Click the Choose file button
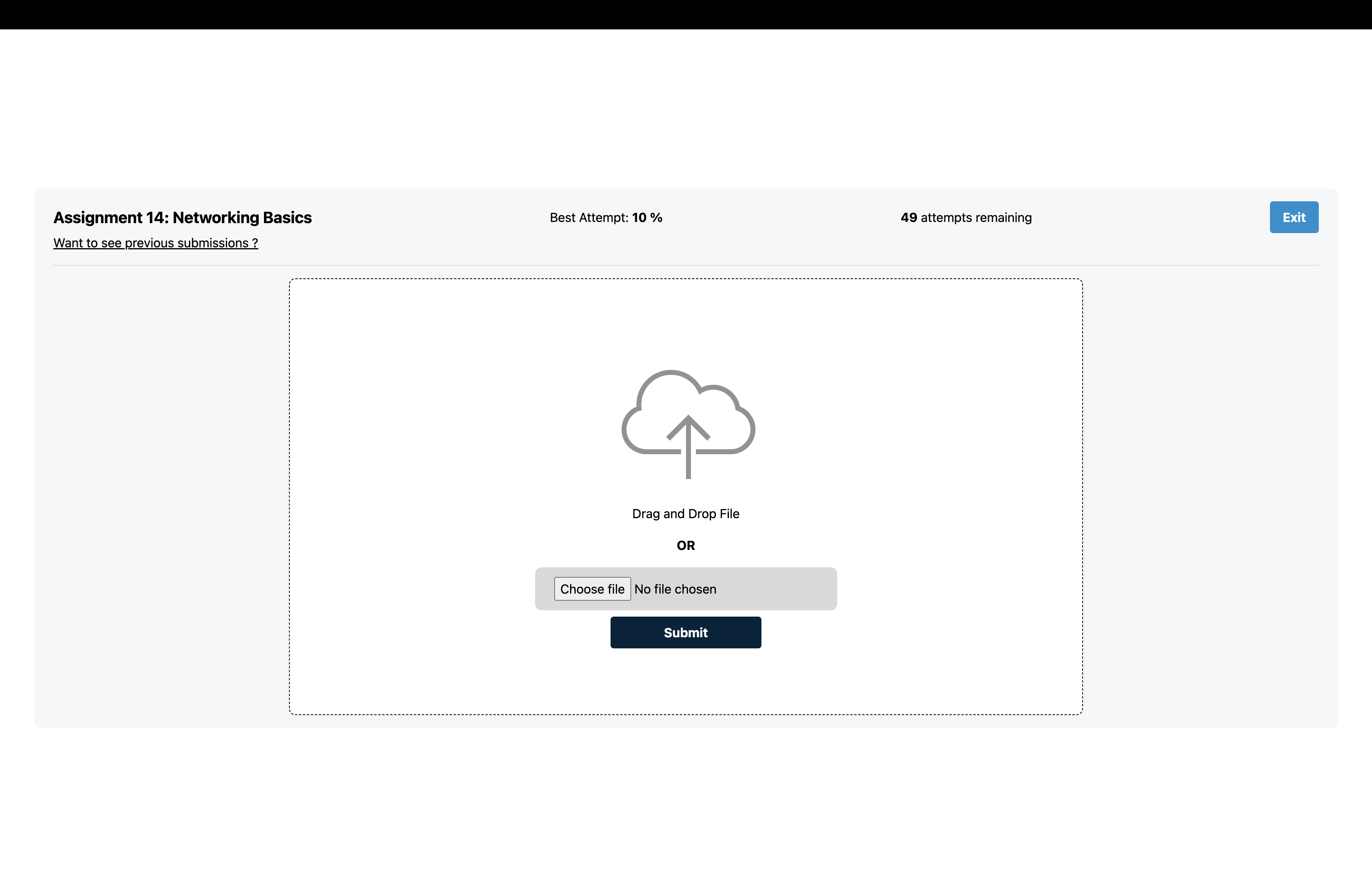This screenshot has height=887, width=1372. pyautogui.click(x=592, y=589)
